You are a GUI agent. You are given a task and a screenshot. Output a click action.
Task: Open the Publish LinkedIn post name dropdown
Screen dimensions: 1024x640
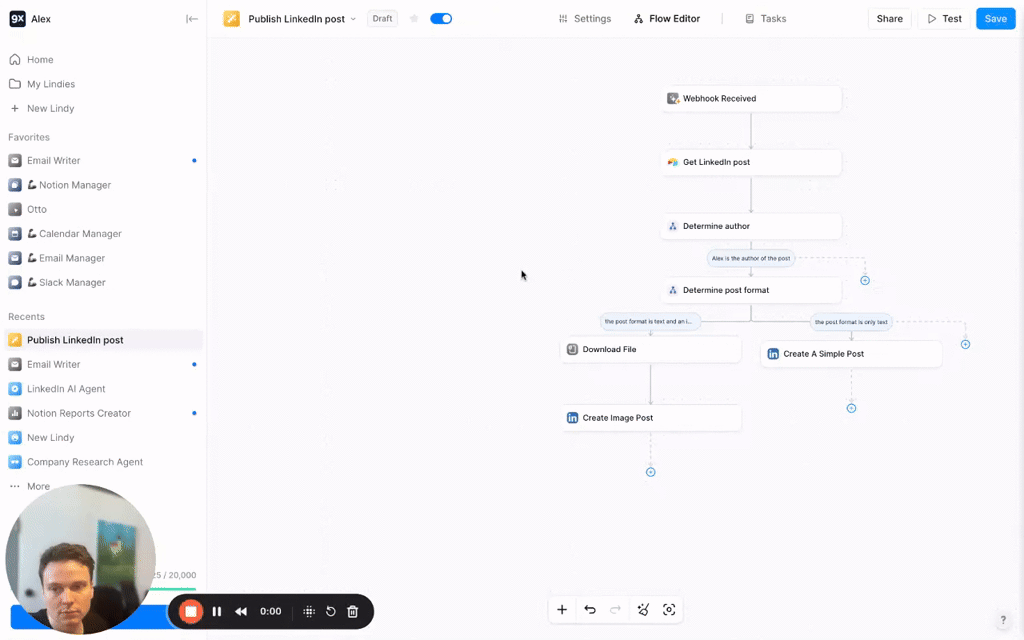(353, 19)
